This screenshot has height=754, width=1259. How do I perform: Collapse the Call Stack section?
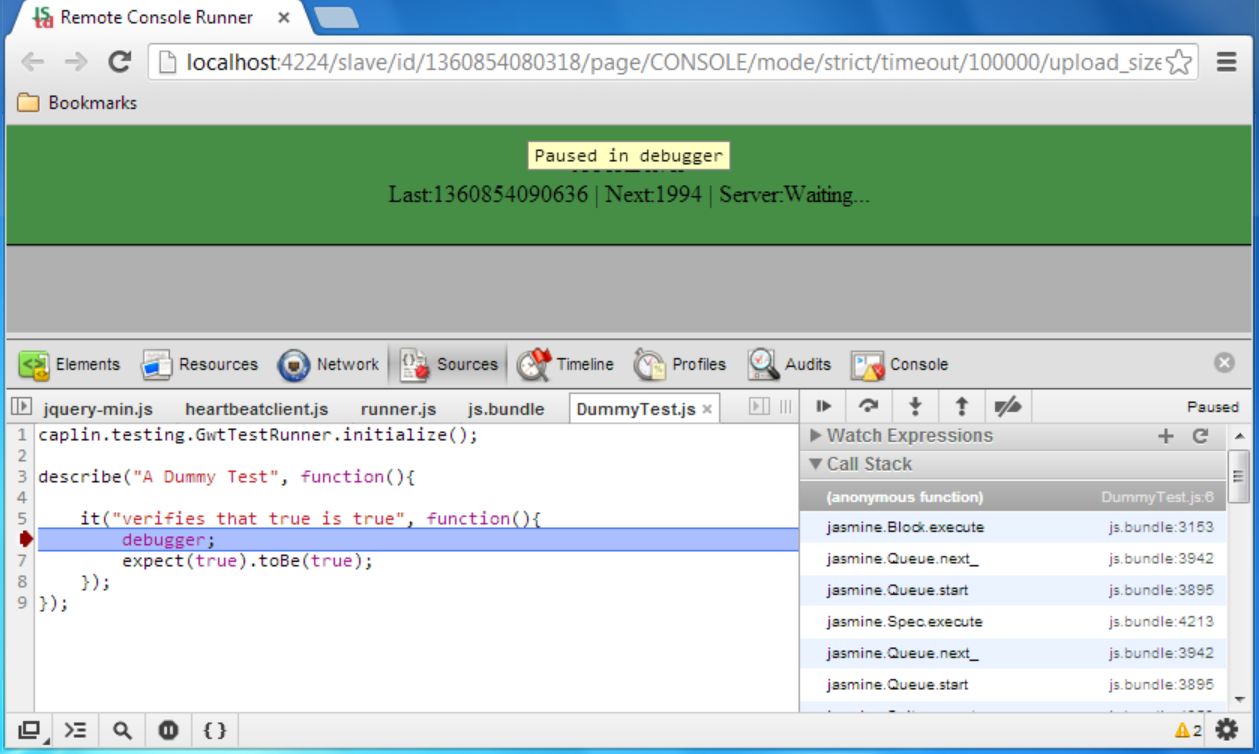pyautogui.click(x=861, y=464)
